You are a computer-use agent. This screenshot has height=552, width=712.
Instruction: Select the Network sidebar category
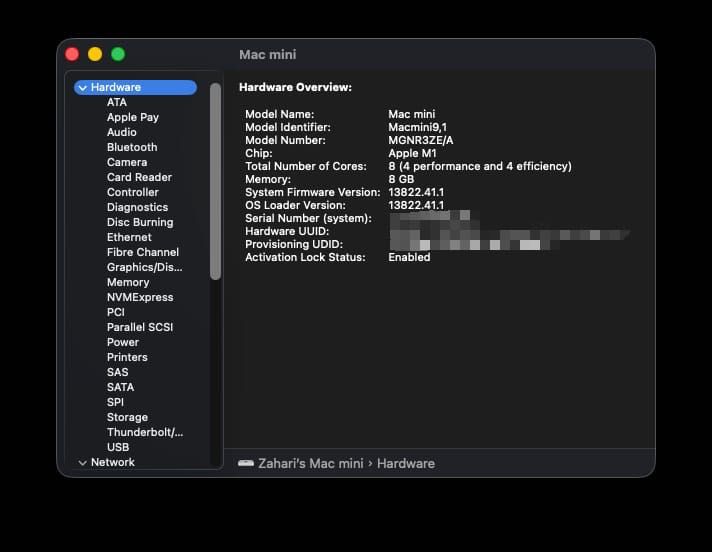coord(113,462)
